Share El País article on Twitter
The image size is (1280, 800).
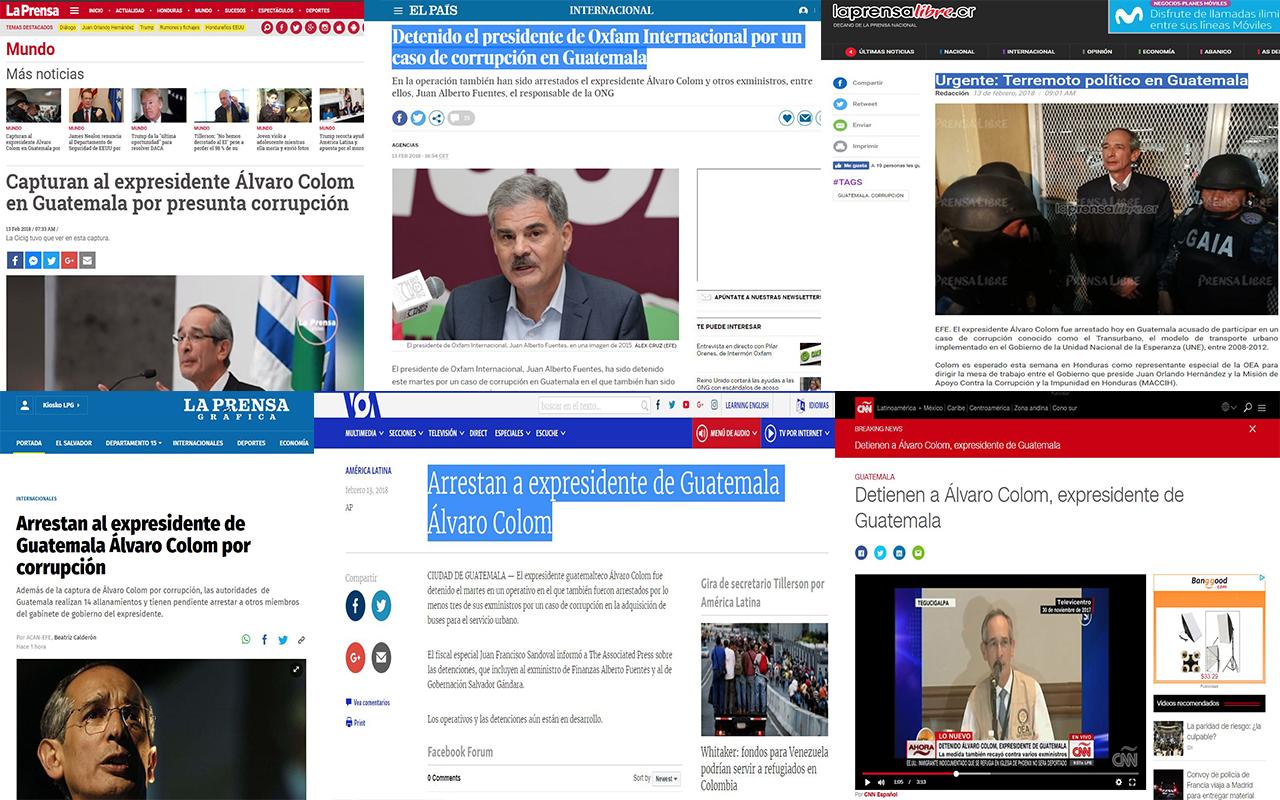(x=418, y=118)
